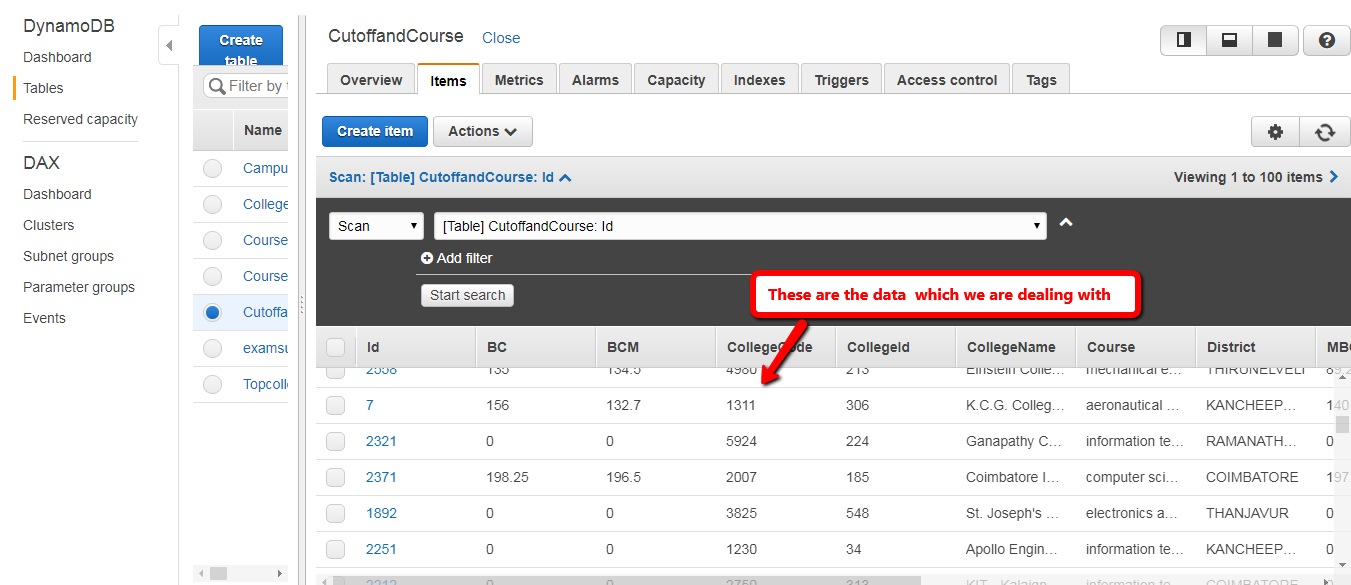Open item Id 2251 link
Image resolution: width=1351 pixels, height=585 pixels.
[x=381, y=549]
